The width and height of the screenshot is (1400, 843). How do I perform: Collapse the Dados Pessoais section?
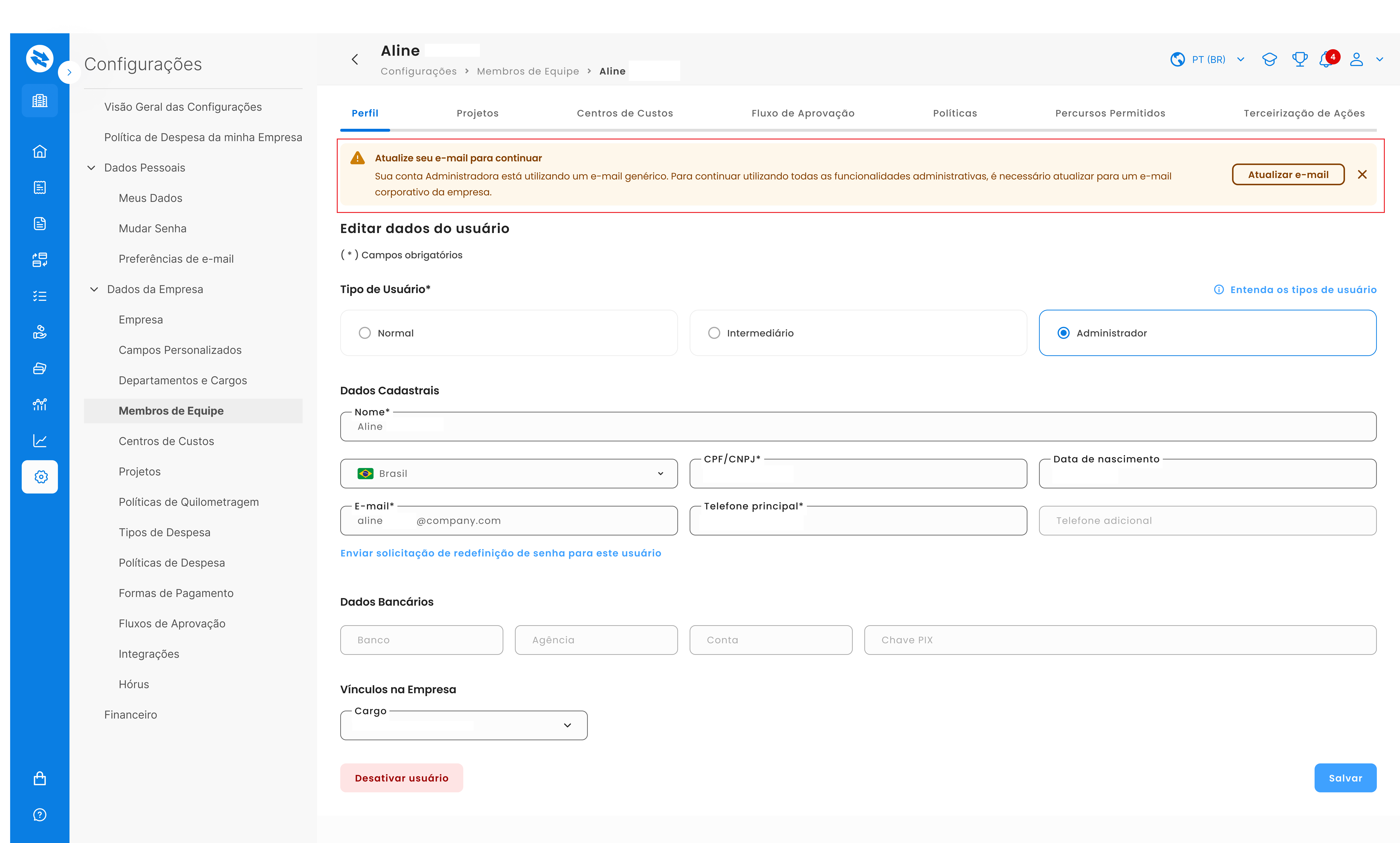[91, 168]
